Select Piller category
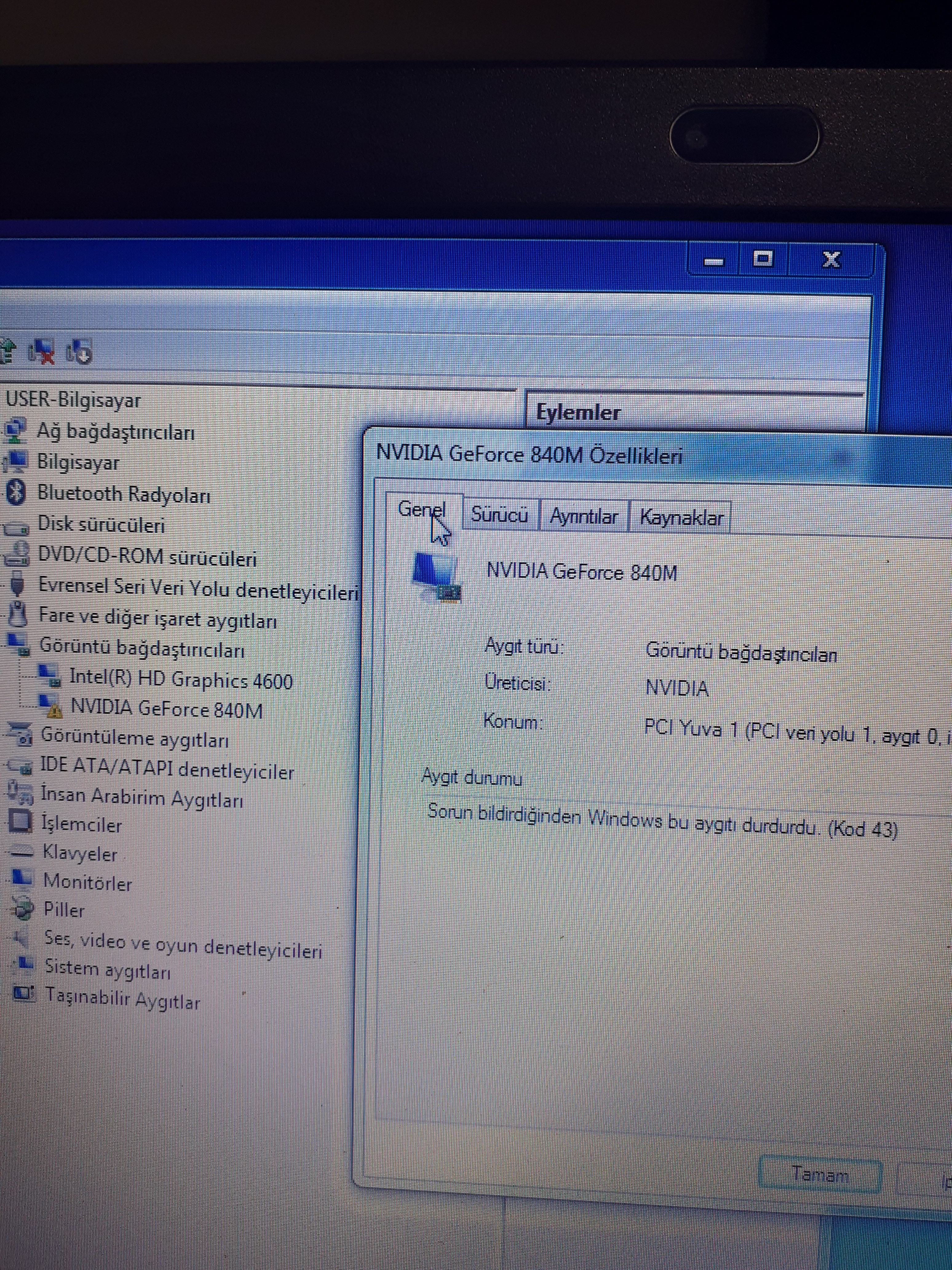The width and height of the screenshot is (952, 1270). click(x=64, y=910)
